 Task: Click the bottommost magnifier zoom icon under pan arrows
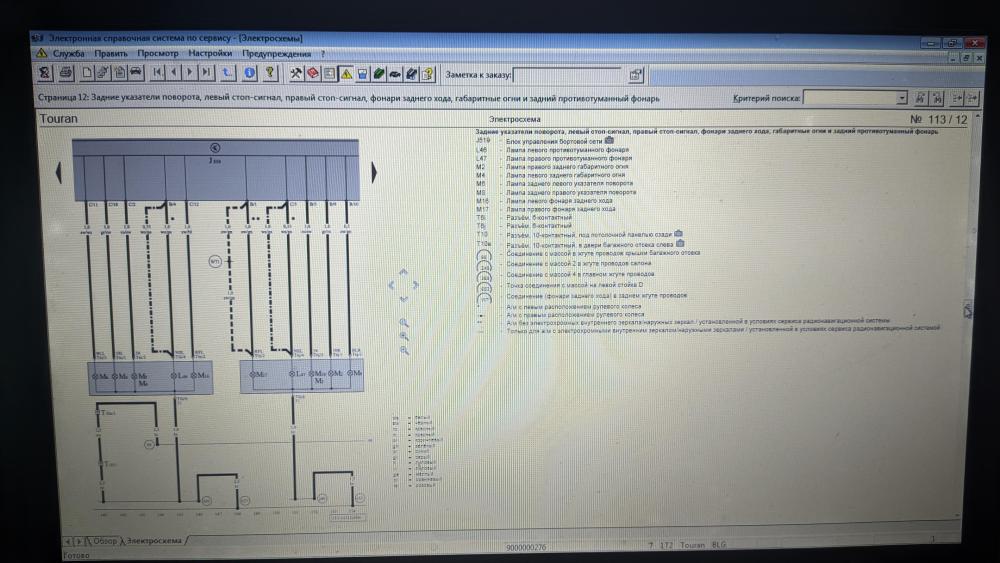click(x=404, y=351)
